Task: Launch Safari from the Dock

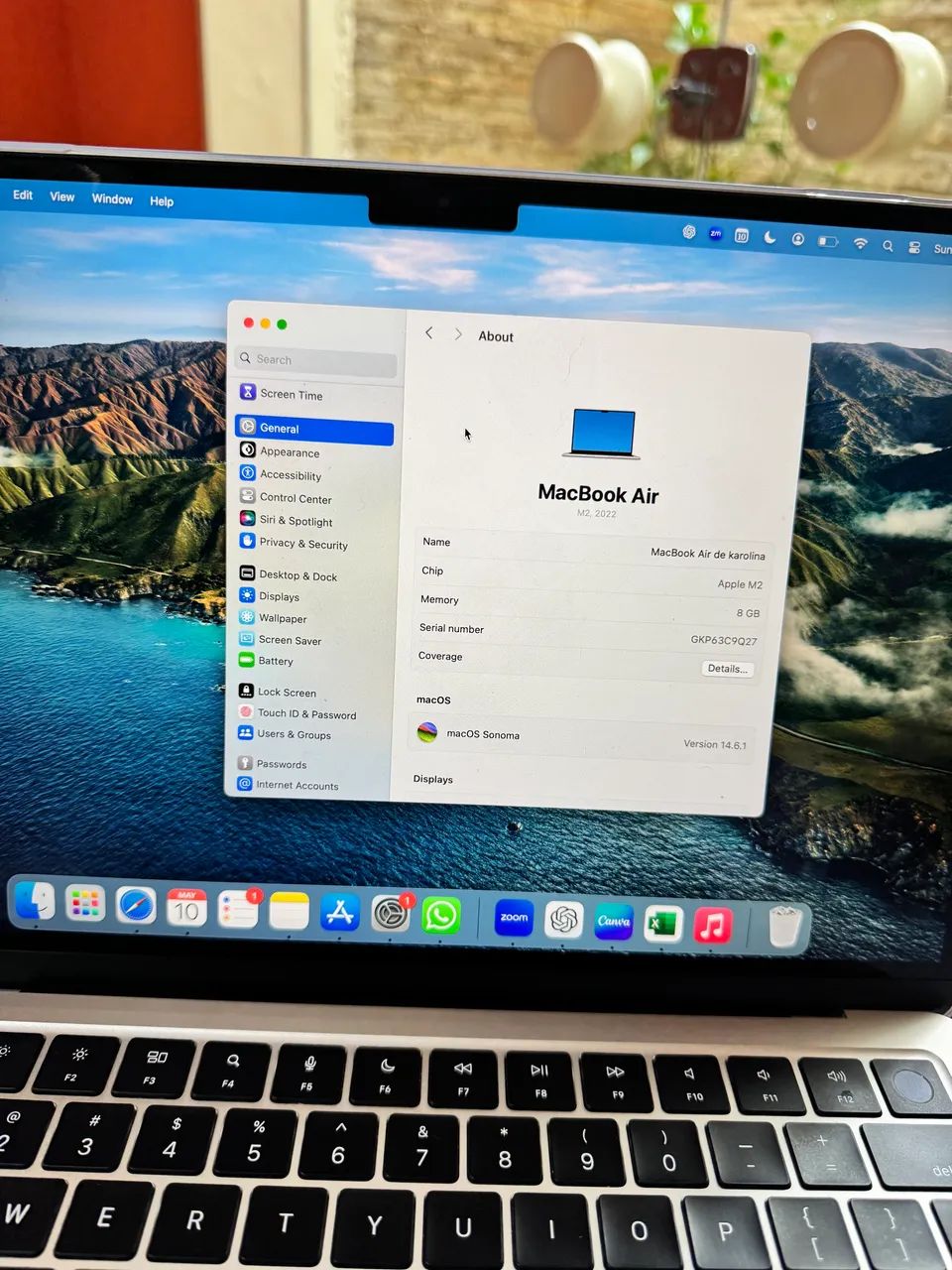Action: (137, 906)
